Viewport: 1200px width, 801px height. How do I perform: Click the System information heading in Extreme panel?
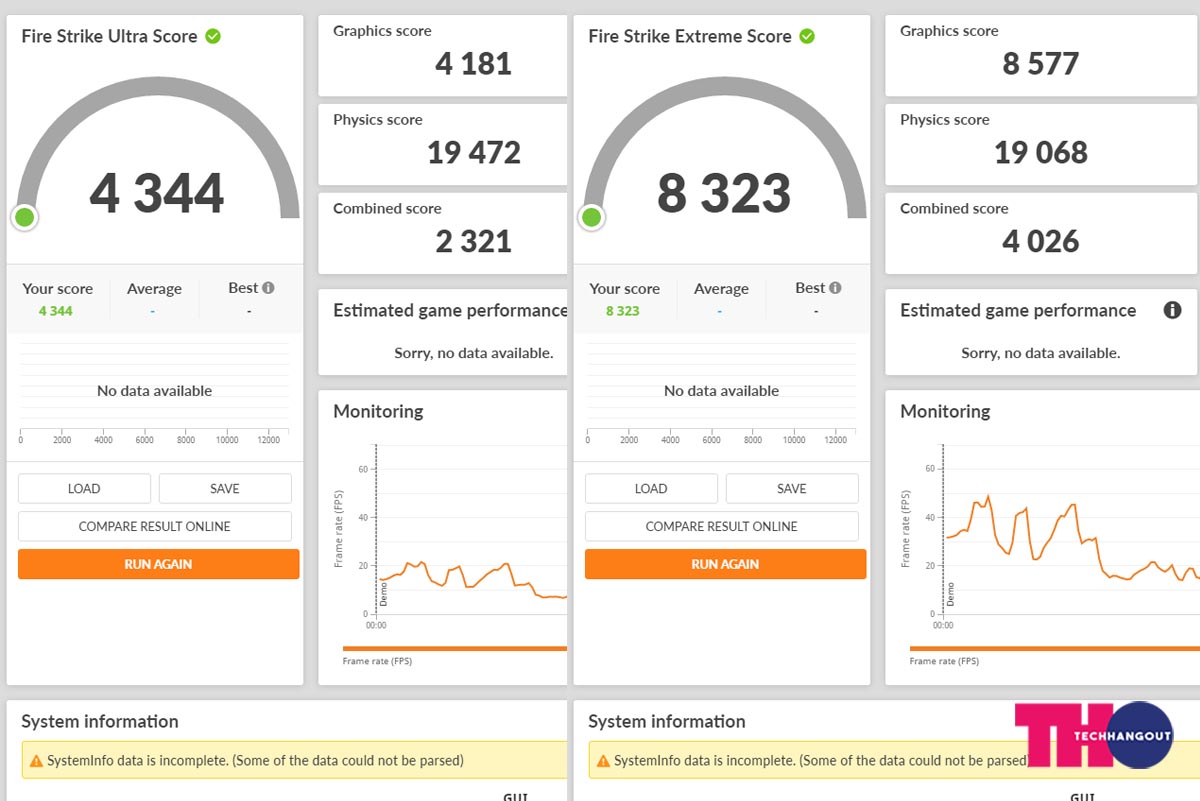667,722
